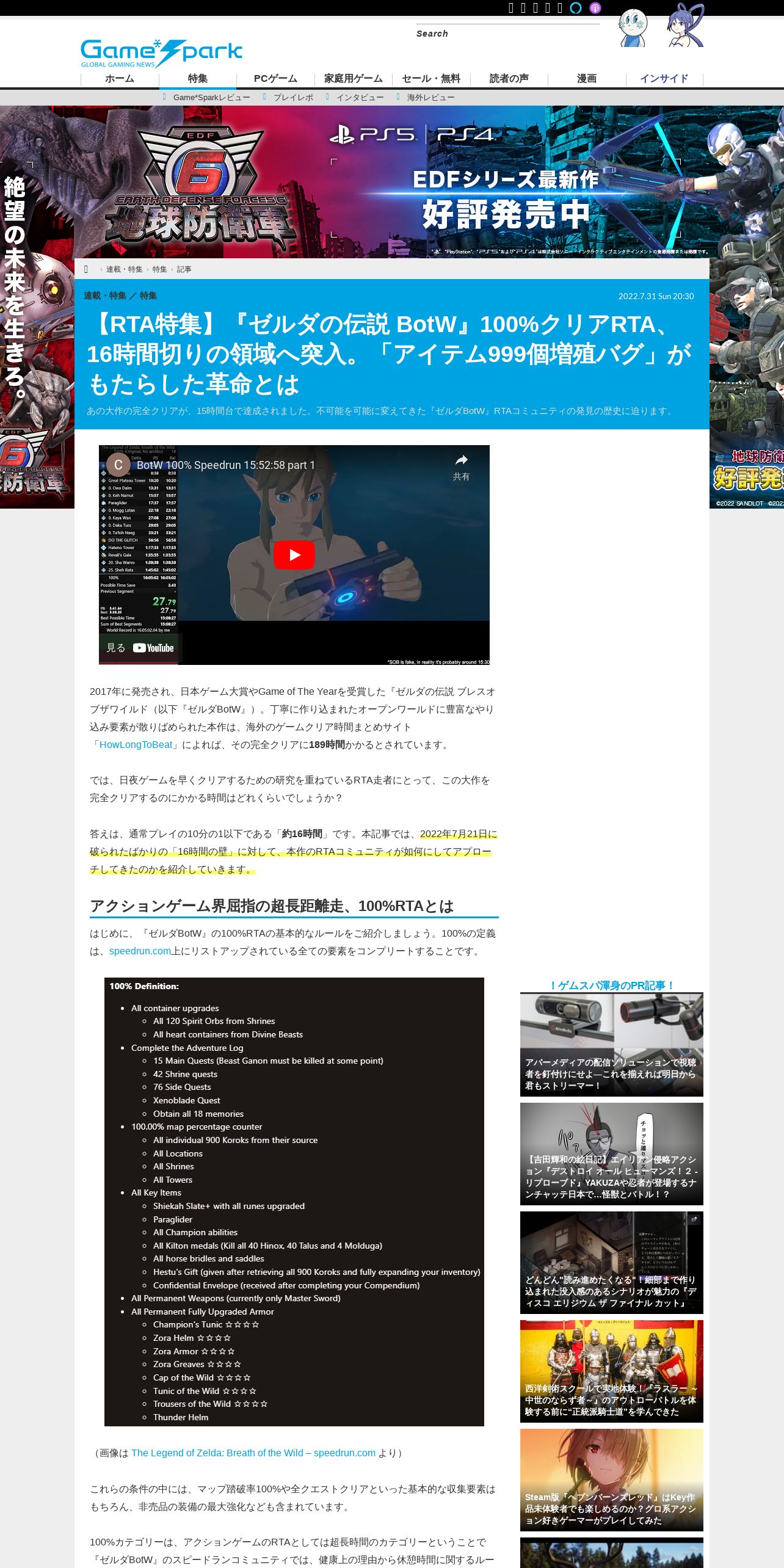The width and height of the screenshot is (784, 1568).
Task: Click the Game*Spark logo
Action: coord(161,53)
